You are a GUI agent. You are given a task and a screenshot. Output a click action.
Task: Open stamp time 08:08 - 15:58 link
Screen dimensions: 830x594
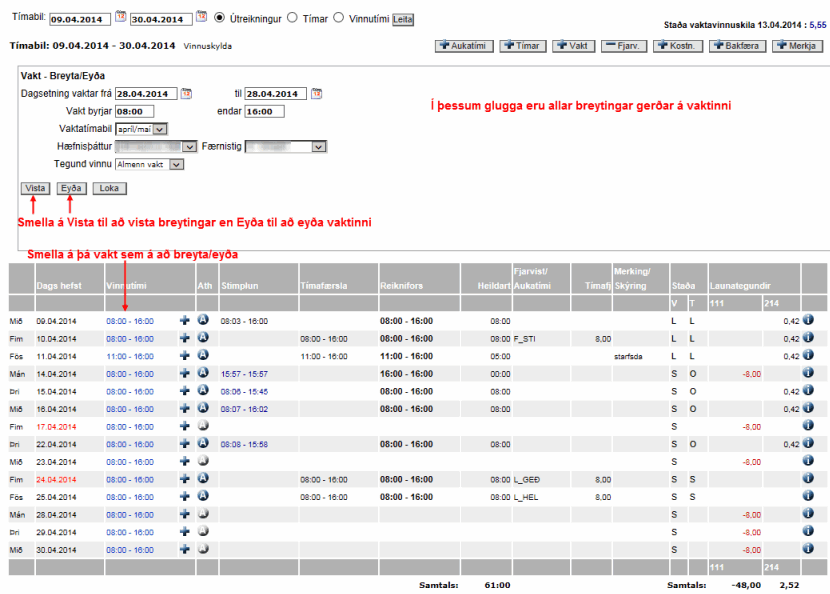(245, 445)
